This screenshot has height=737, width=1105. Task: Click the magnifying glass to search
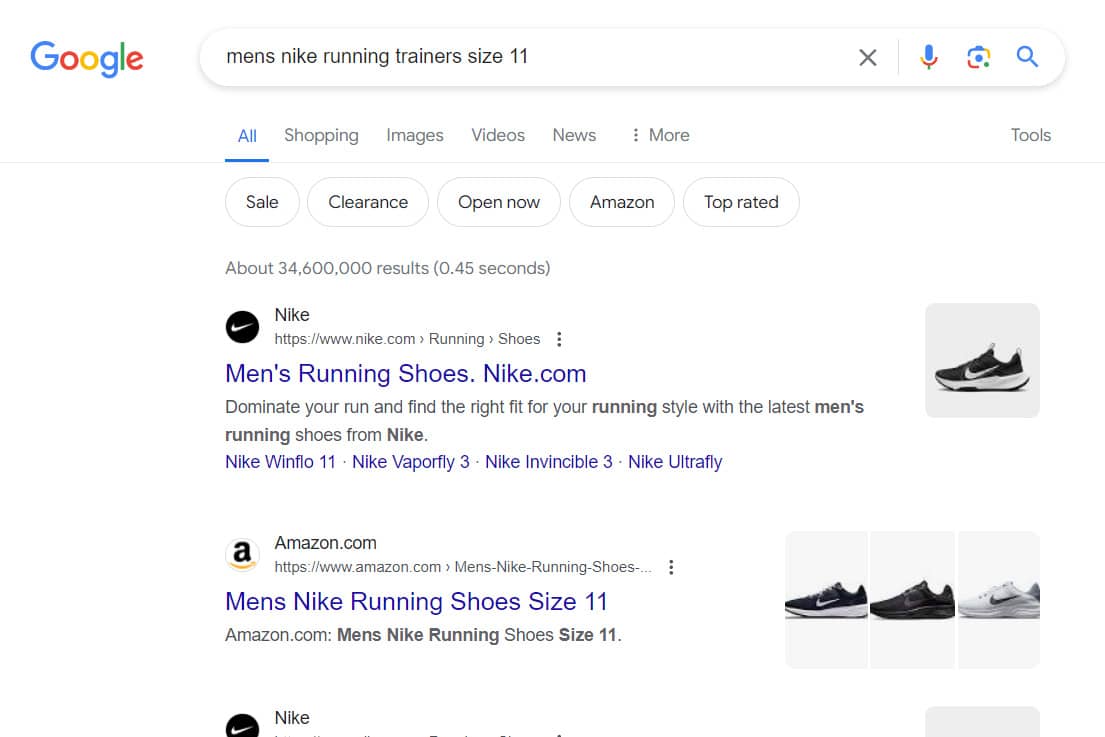point(1027,57)
